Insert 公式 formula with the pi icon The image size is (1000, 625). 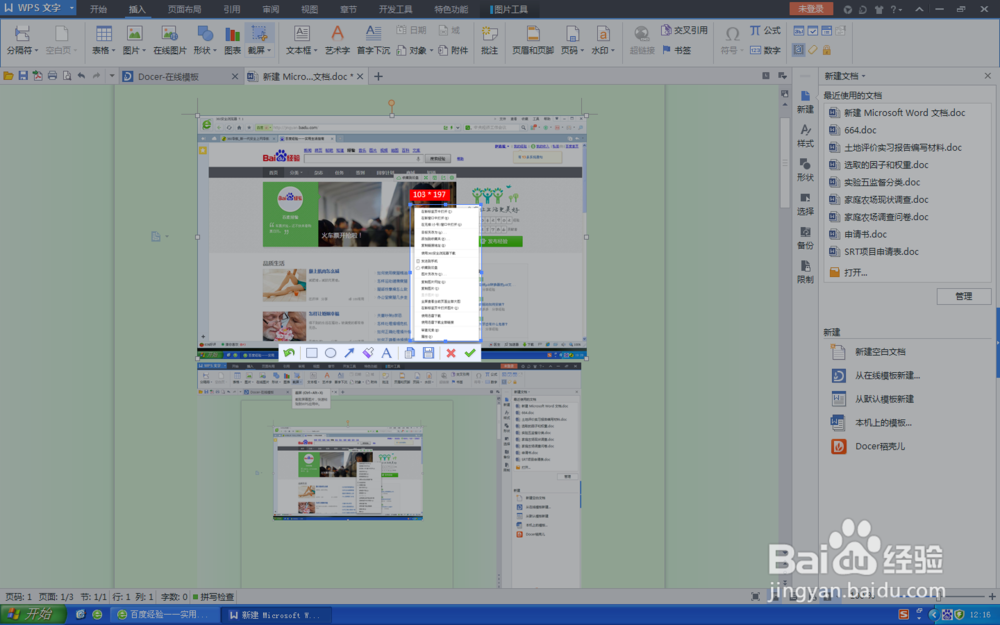coord(765,31)
